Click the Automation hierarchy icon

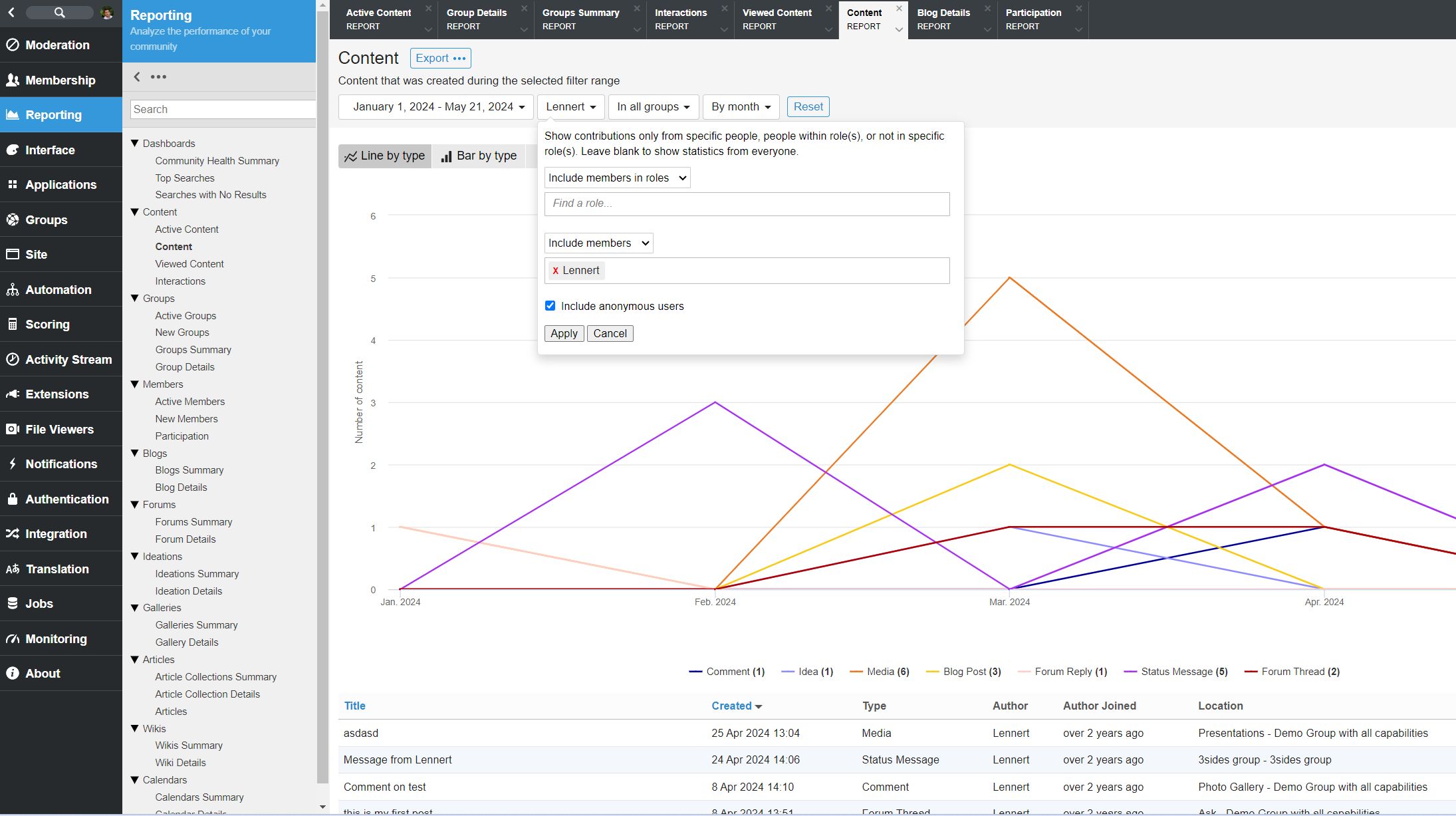(13, 289)
